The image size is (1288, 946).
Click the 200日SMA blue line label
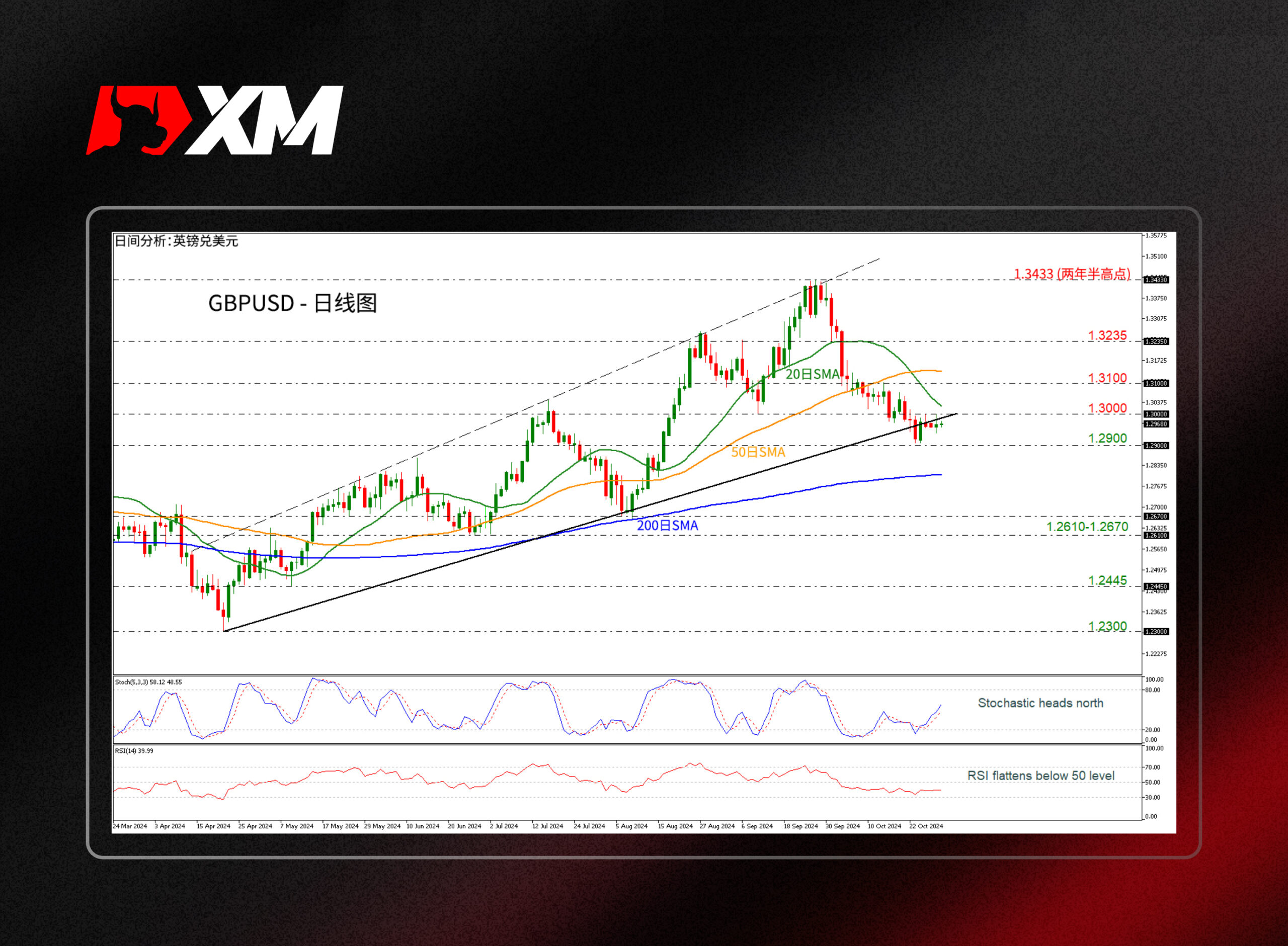tap(667, 525)
